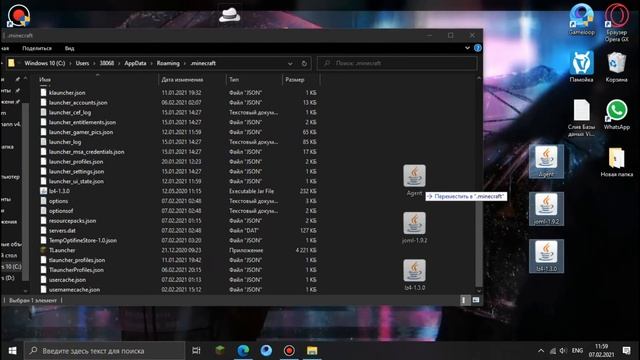Select the launcher_accounts.json file

point(178,102)
